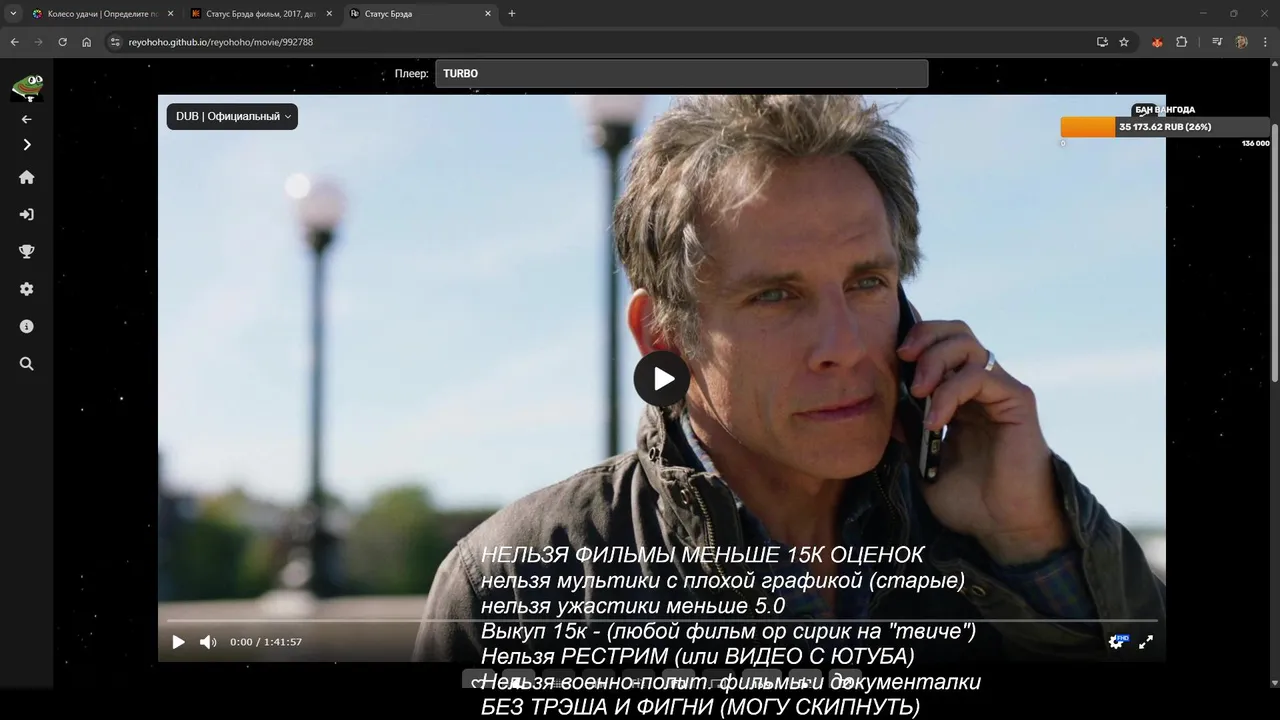Open the fox extension icon
This screenshot has height=720, width=1280.
(x=1157, y=42)
